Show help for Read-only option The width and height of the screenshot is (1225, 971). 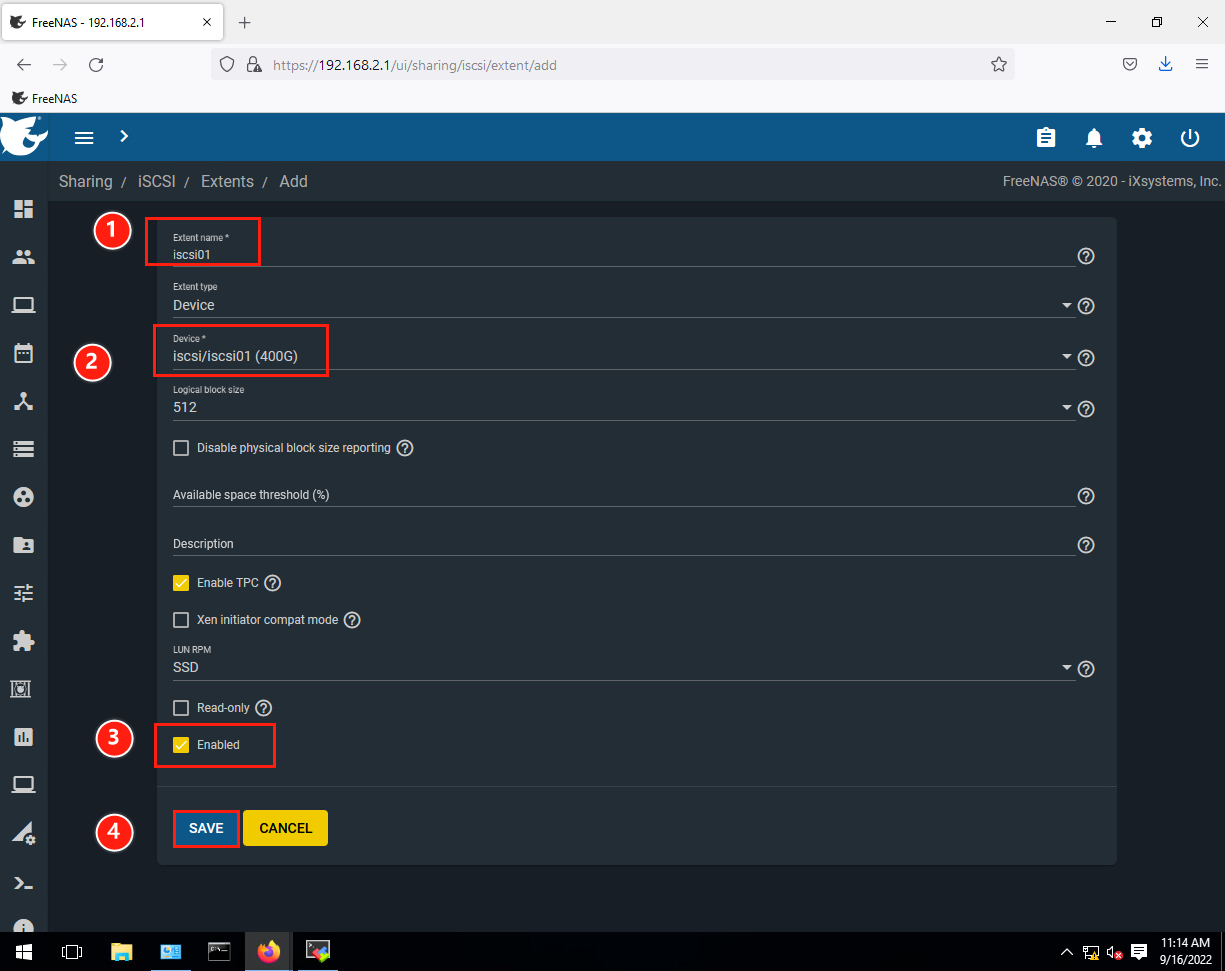[264, 708]
